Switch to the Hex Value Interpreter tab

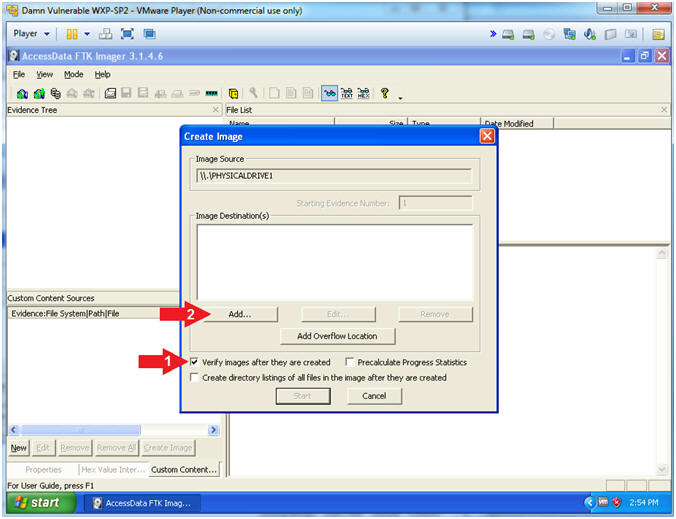[113, 469]
